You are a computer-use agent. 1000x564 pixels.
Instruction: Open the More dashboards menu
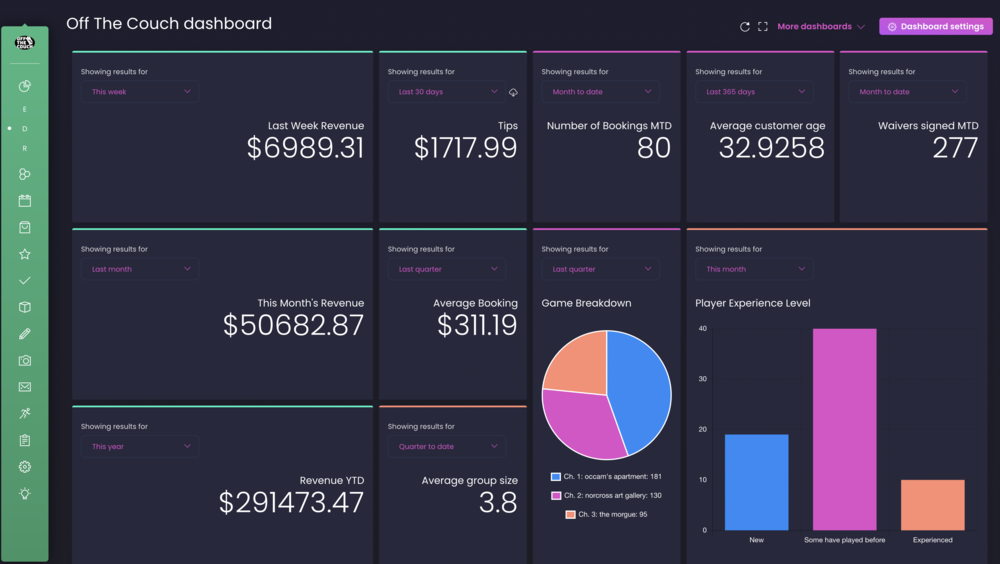821,27
